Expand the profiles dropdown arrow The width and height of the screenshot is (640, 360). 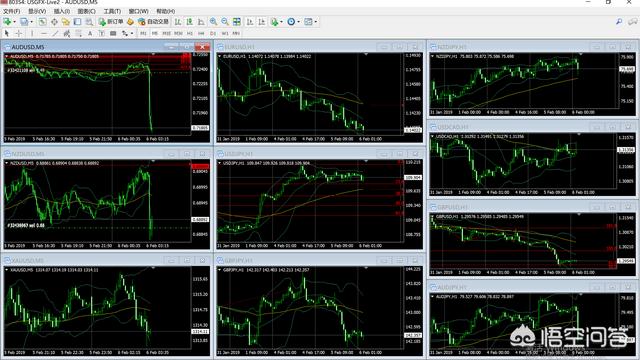[x=32, y=22]
